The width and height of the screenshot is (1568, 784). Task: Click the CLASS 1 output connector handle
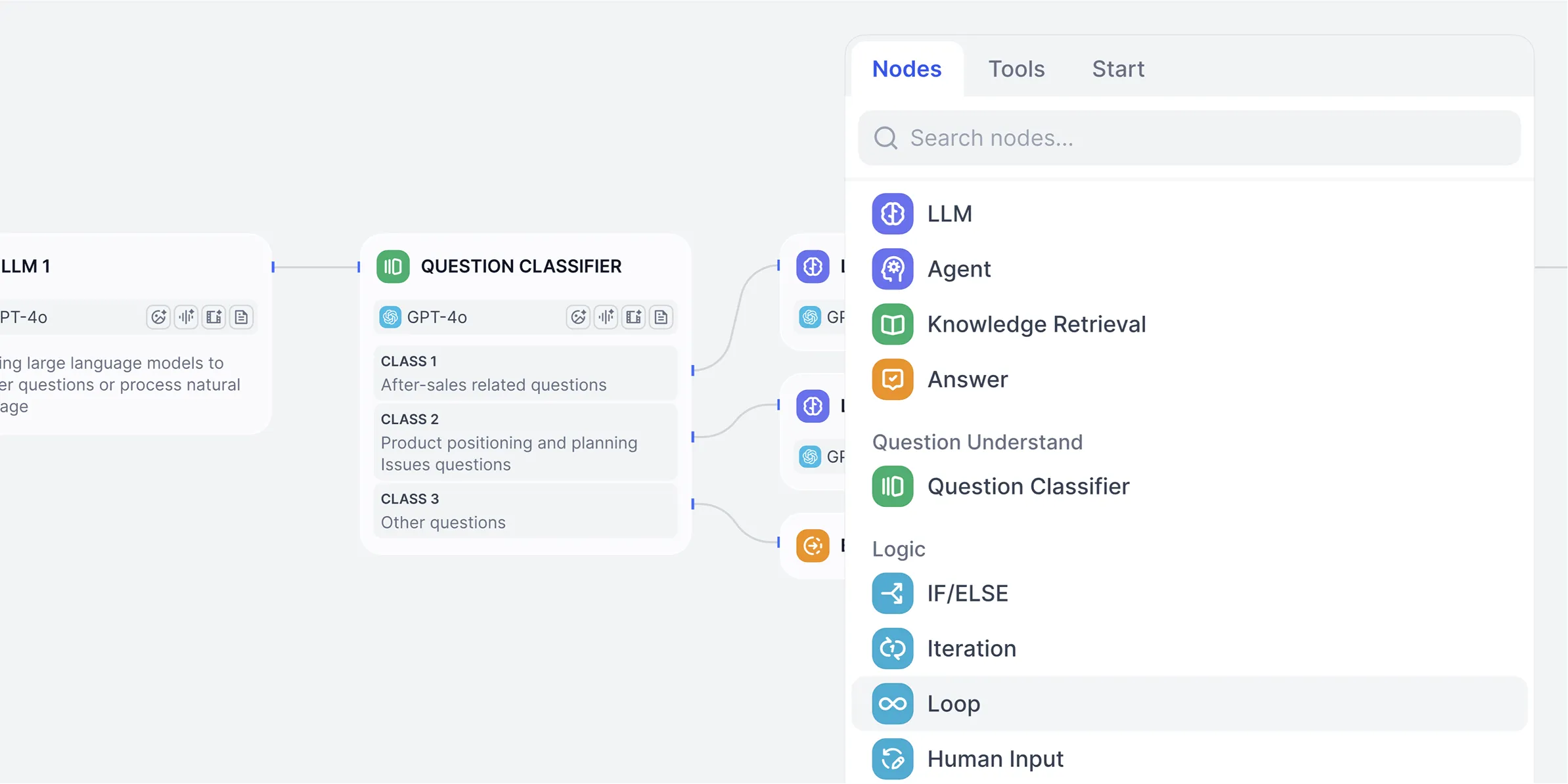tap(692, 370)
